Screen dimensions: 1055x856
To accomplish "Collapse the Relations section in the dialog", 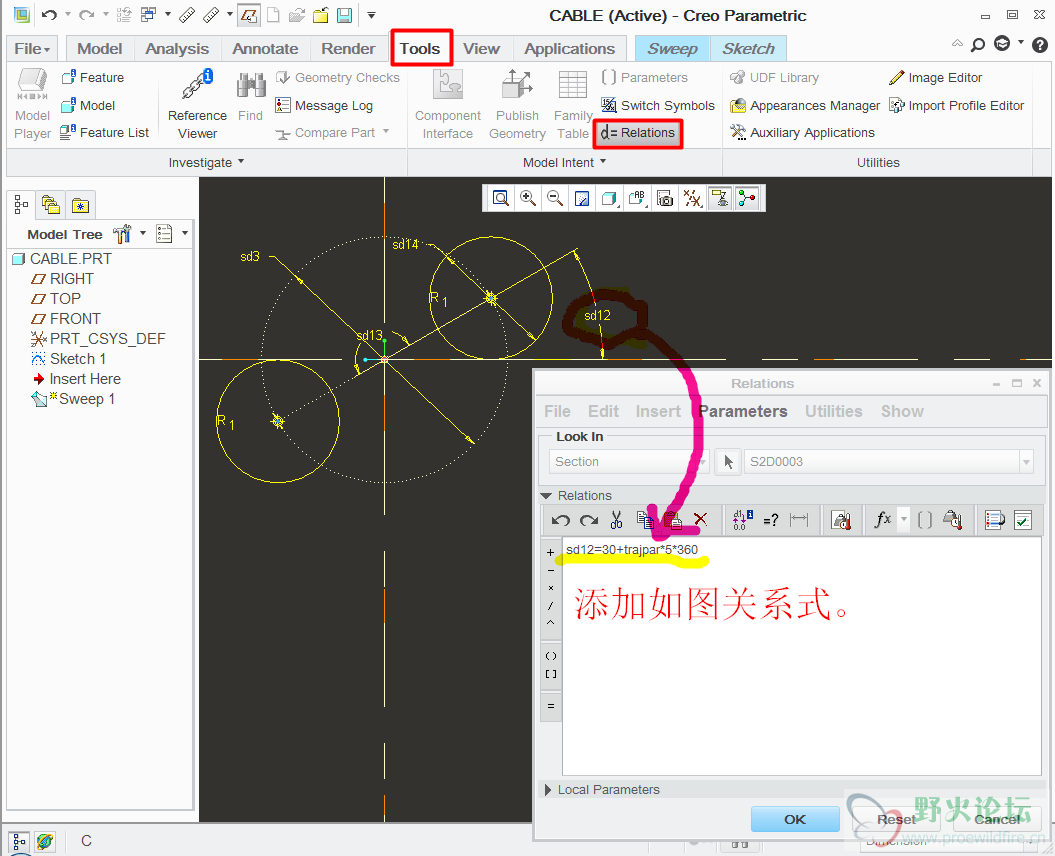I will coord(546,496).
